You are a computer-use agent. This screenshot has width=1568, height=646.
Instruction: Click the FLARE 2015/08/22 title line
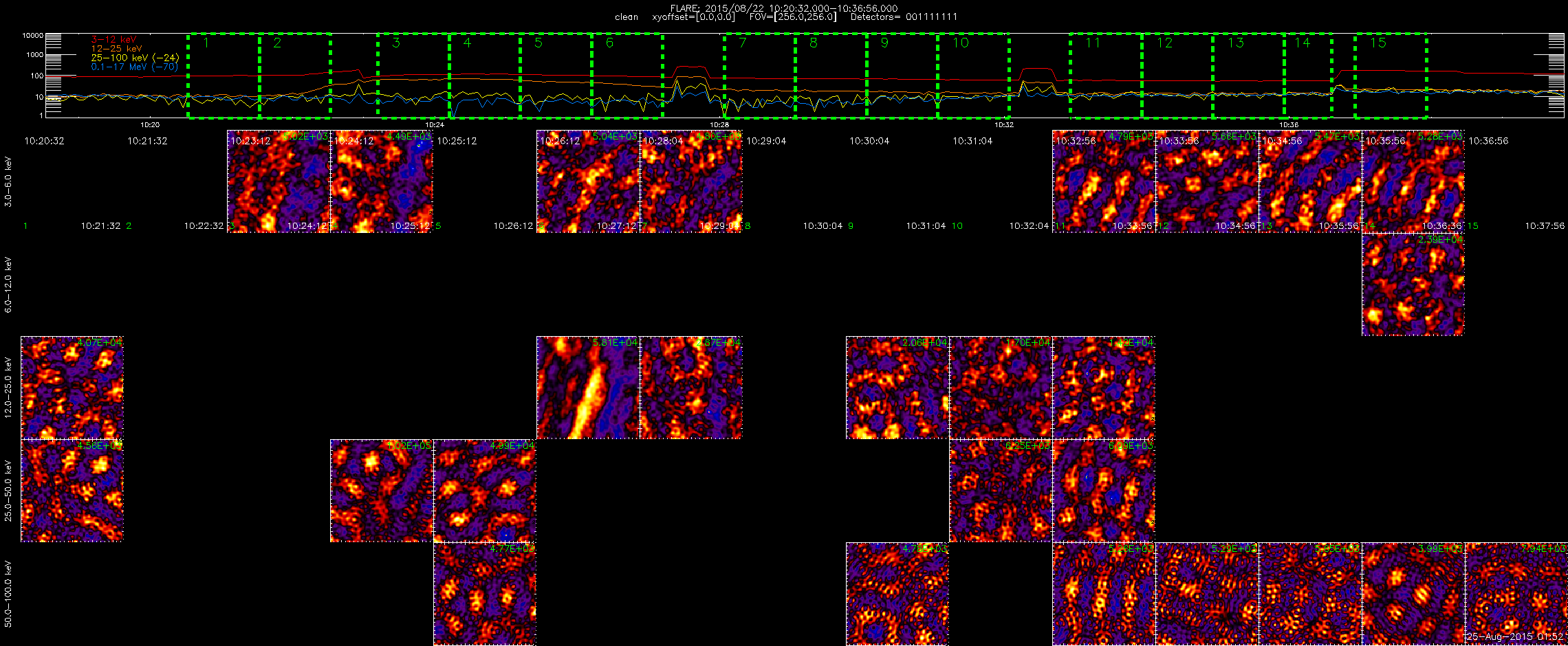[x=784, y=8]
